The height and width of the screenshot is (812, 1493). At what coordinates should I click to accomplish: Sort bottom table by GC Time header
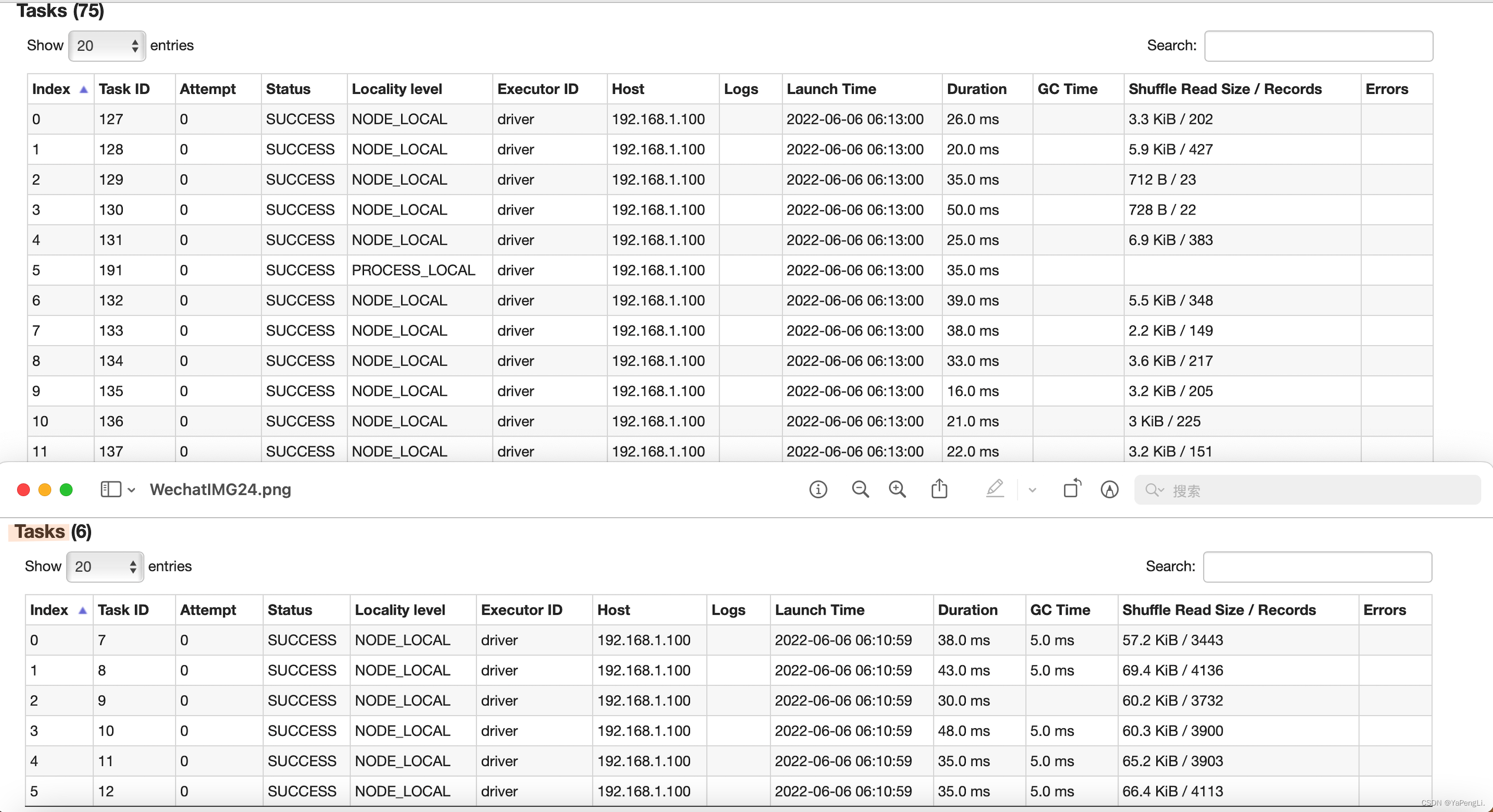1060,610
